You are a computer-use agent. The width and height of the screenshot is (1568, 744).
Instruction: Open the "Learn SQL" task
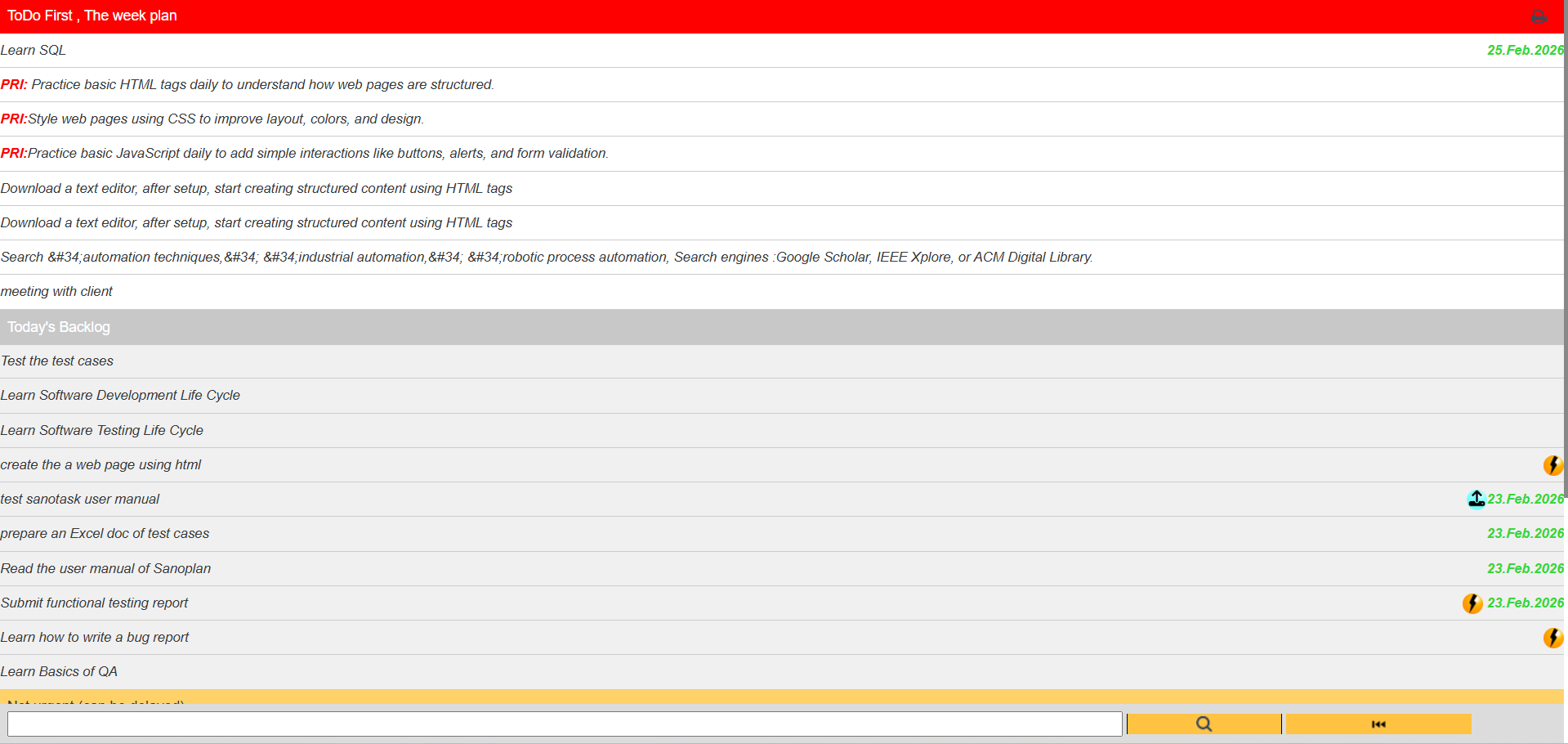coord(34,50)
